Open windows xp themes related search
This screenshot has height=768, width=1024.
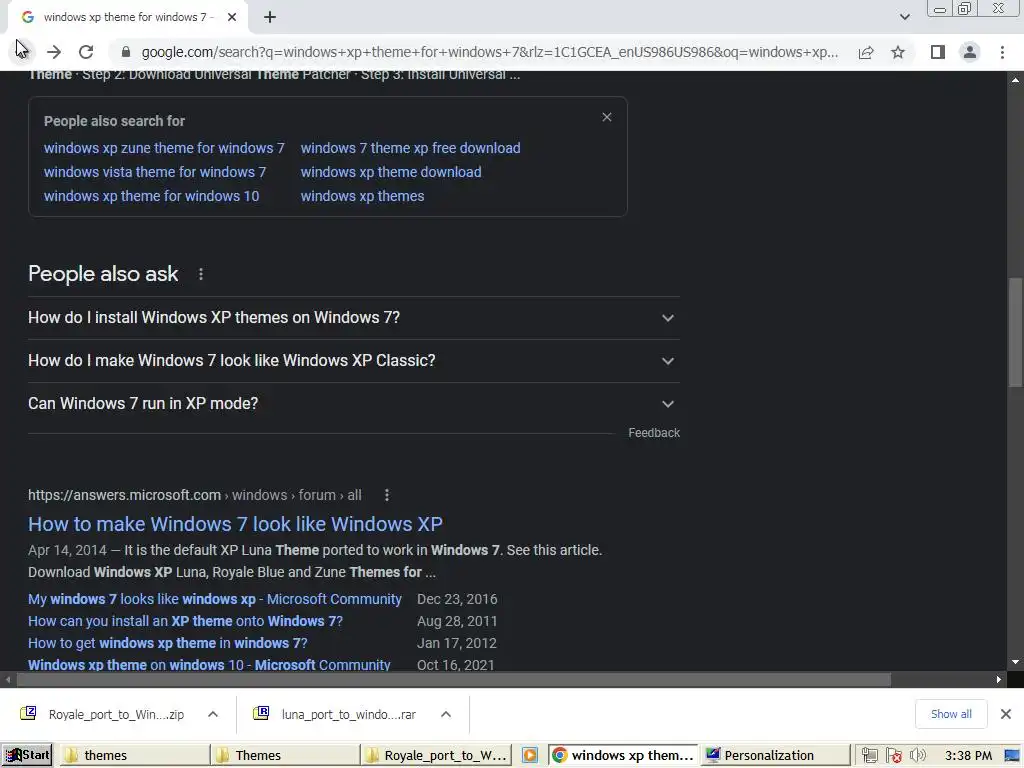click(x=362, y=197)
